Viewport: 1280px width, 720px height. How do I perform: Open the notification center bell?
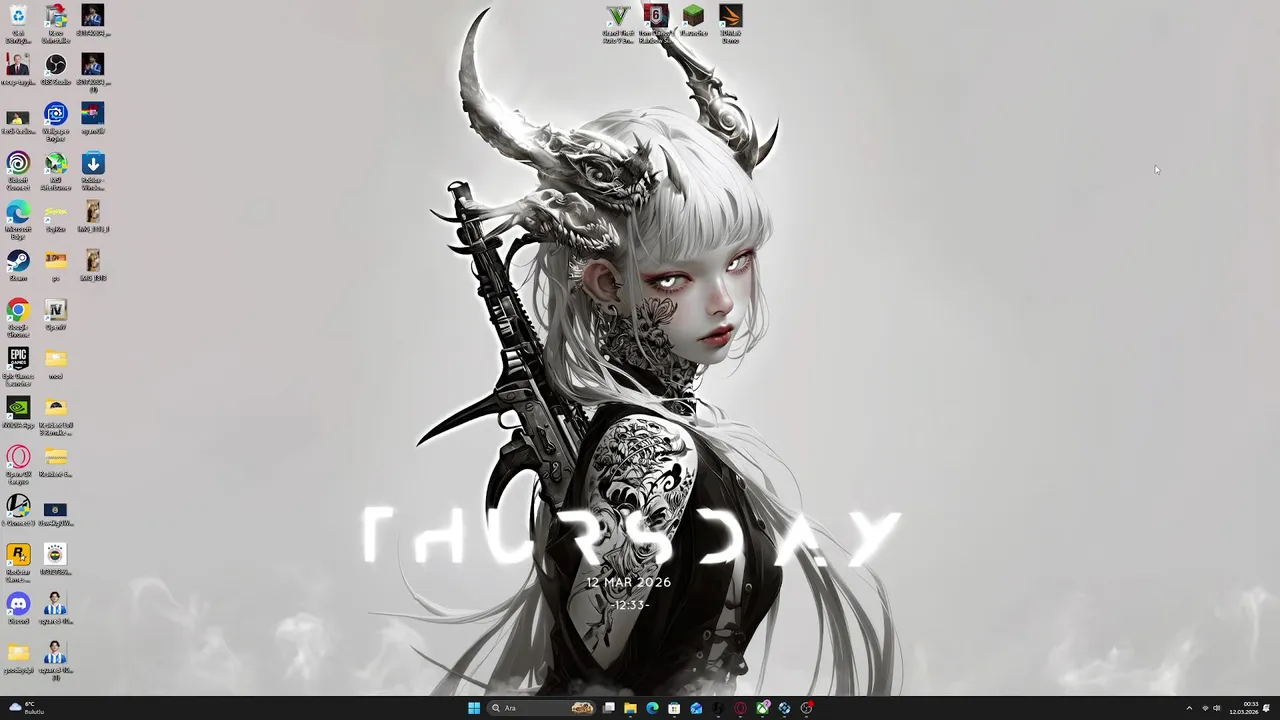(x=1266, y=708)
